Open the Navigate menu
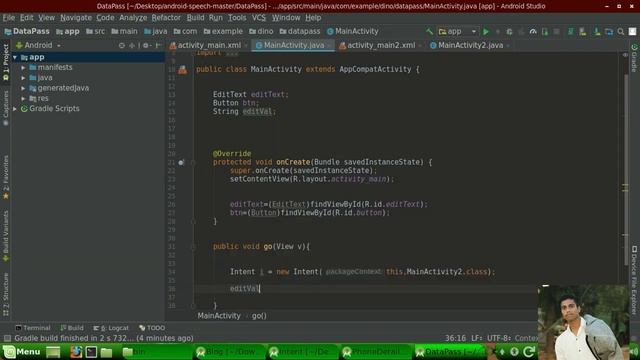Viewport: 640px width, 360px height. (76, 18)
